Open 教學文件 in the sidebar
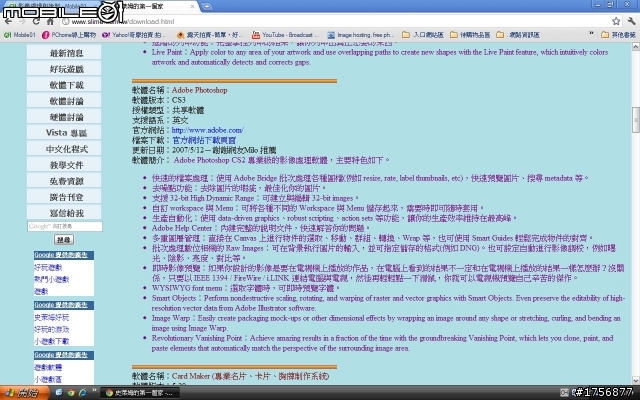Viewport: 640px width, 400px height. tap(64, 164)
